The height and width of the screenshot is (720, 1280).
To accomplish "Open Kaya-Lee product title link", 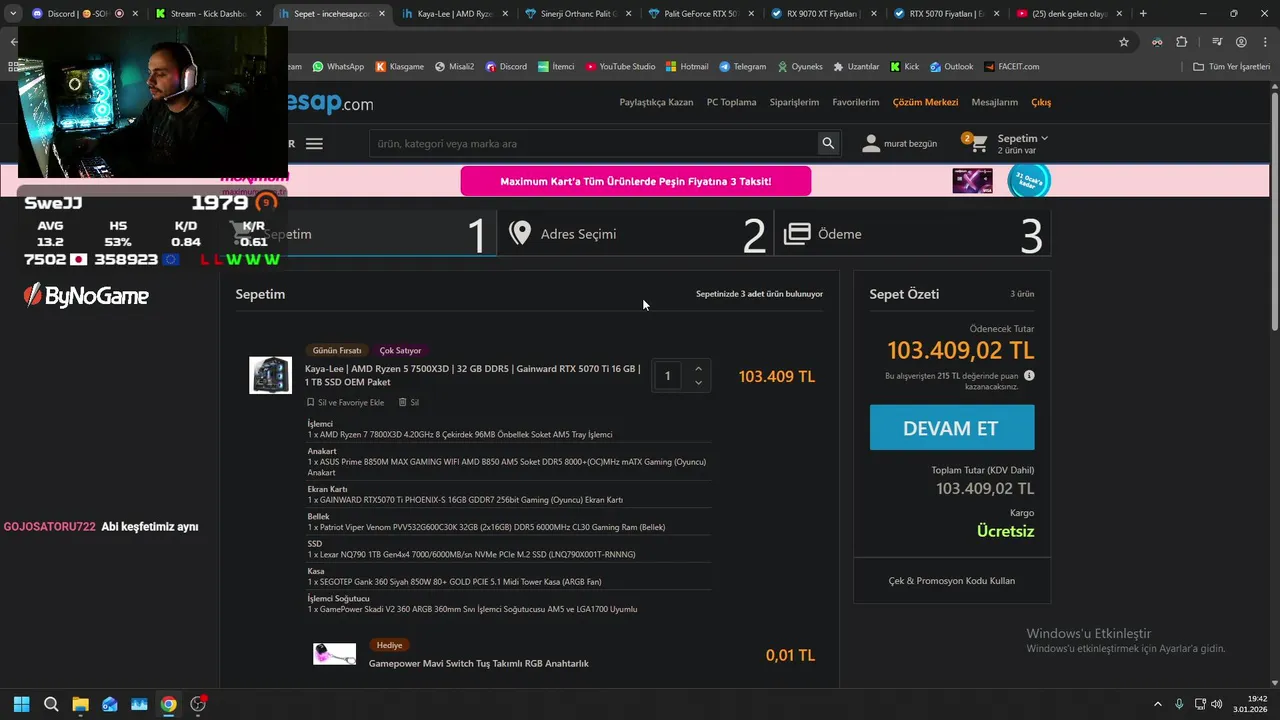I will click(x=473, y=375).
